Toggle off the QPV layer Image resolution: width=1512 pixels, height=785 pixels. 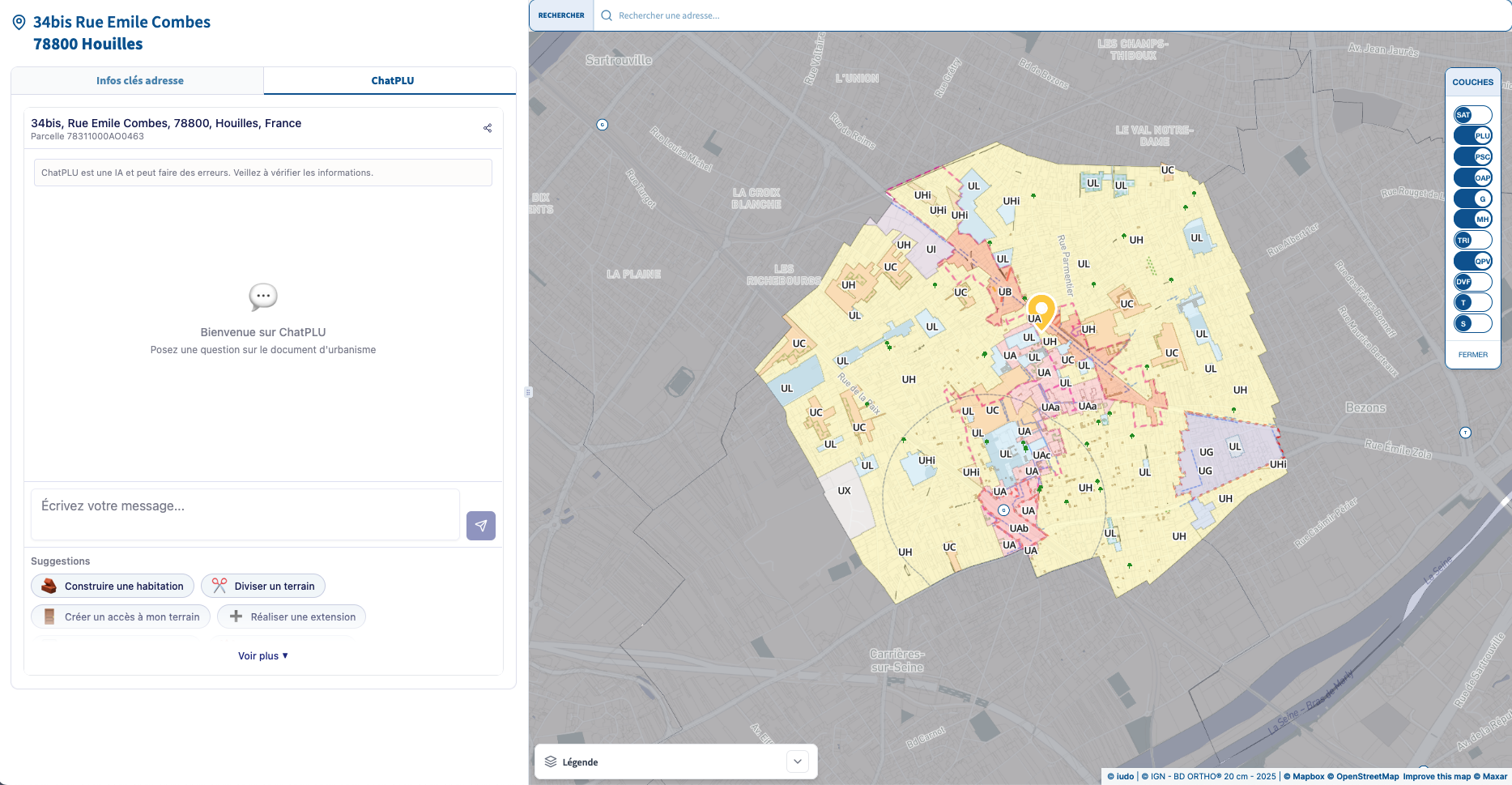[1472, 260]
